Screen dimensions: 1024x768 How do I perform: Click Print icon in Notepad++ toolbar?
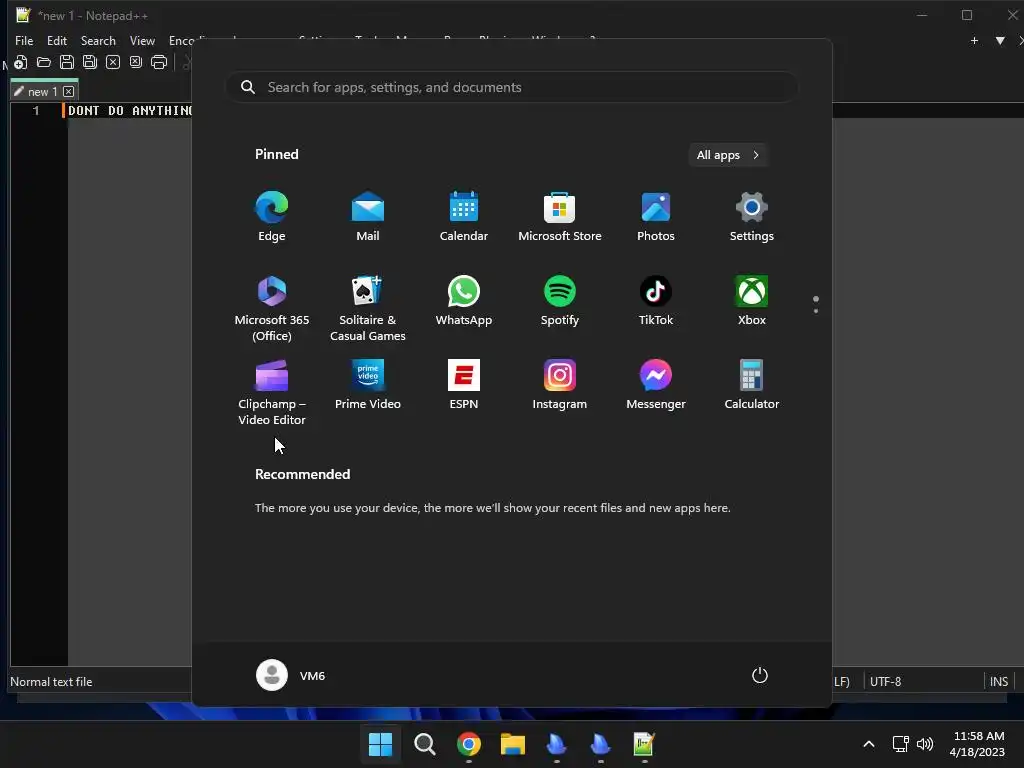click(159, 62)
